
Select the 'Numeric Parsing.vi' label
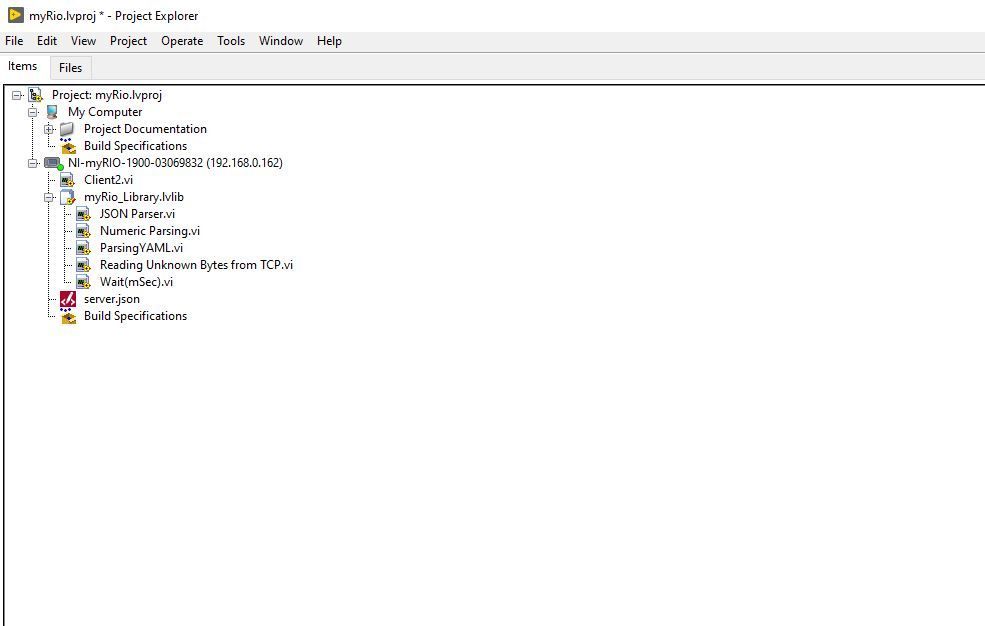(x=150, y=231)
